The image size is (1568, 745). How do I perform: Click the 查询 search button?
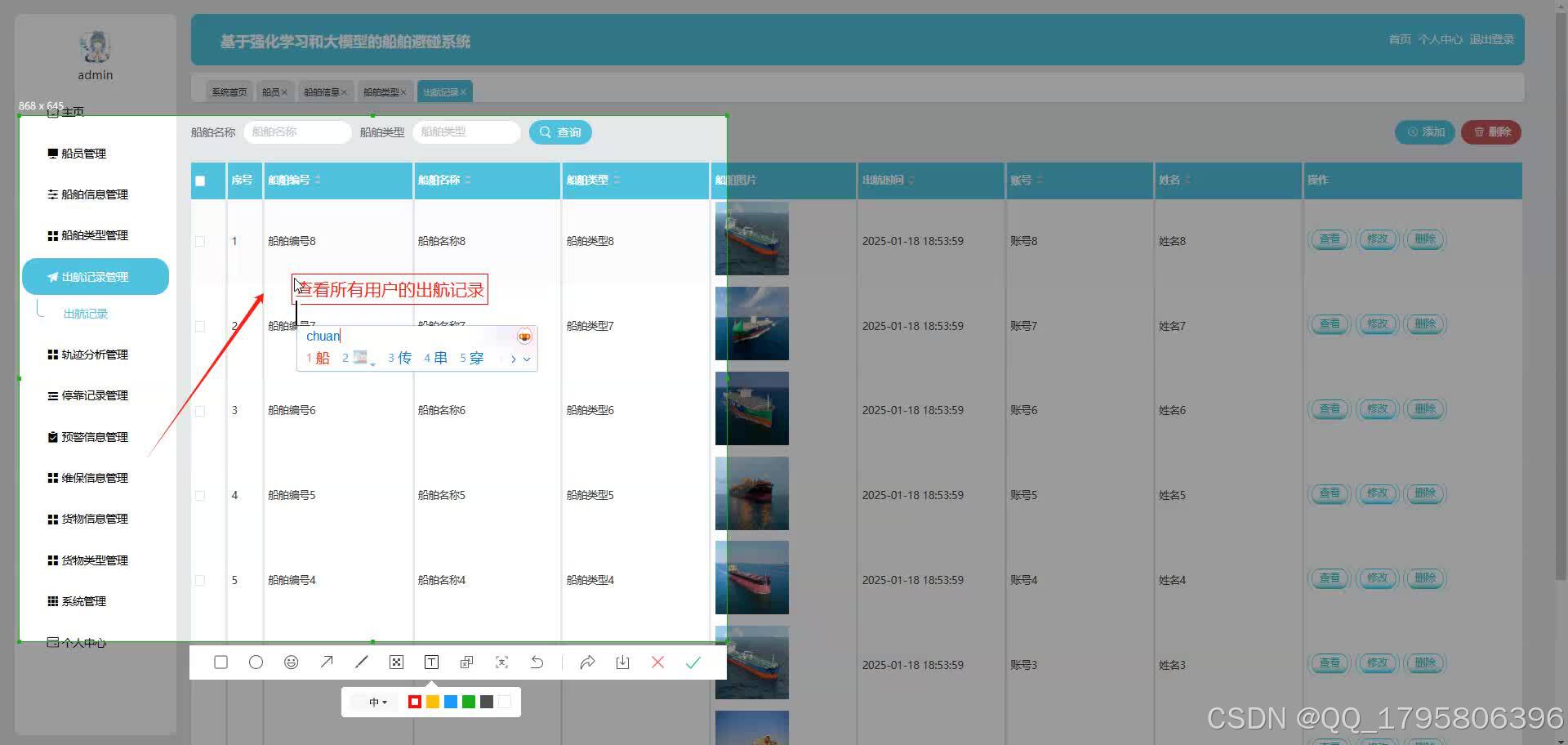[x=560, y=132]
